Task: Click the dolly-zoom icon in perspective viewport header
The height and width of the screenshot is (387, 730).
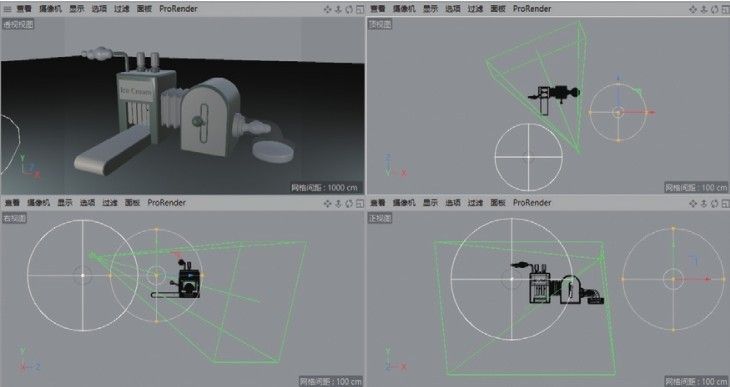Action: 338,9
